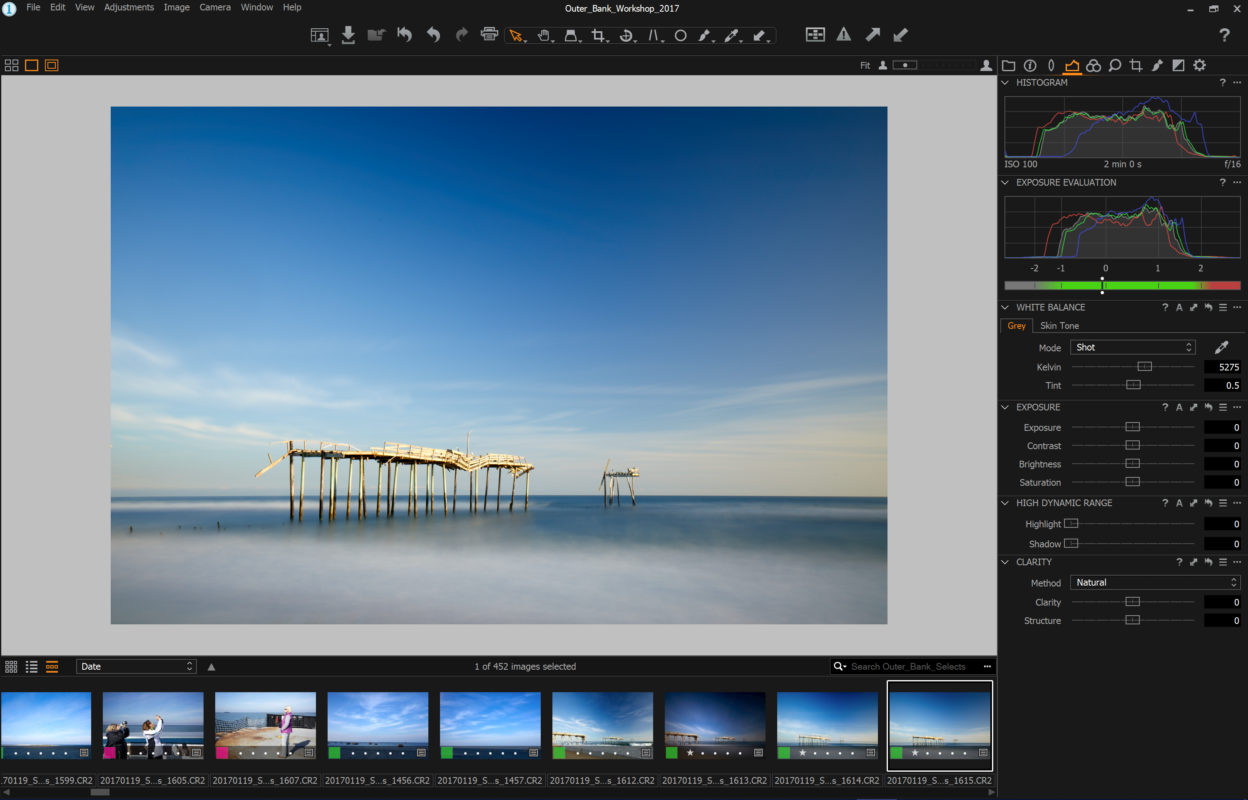Select the Crop tool in the toolbar
Image resolution: width=1248 pixels, height=800 pixels.
click(x=600, y=35)
